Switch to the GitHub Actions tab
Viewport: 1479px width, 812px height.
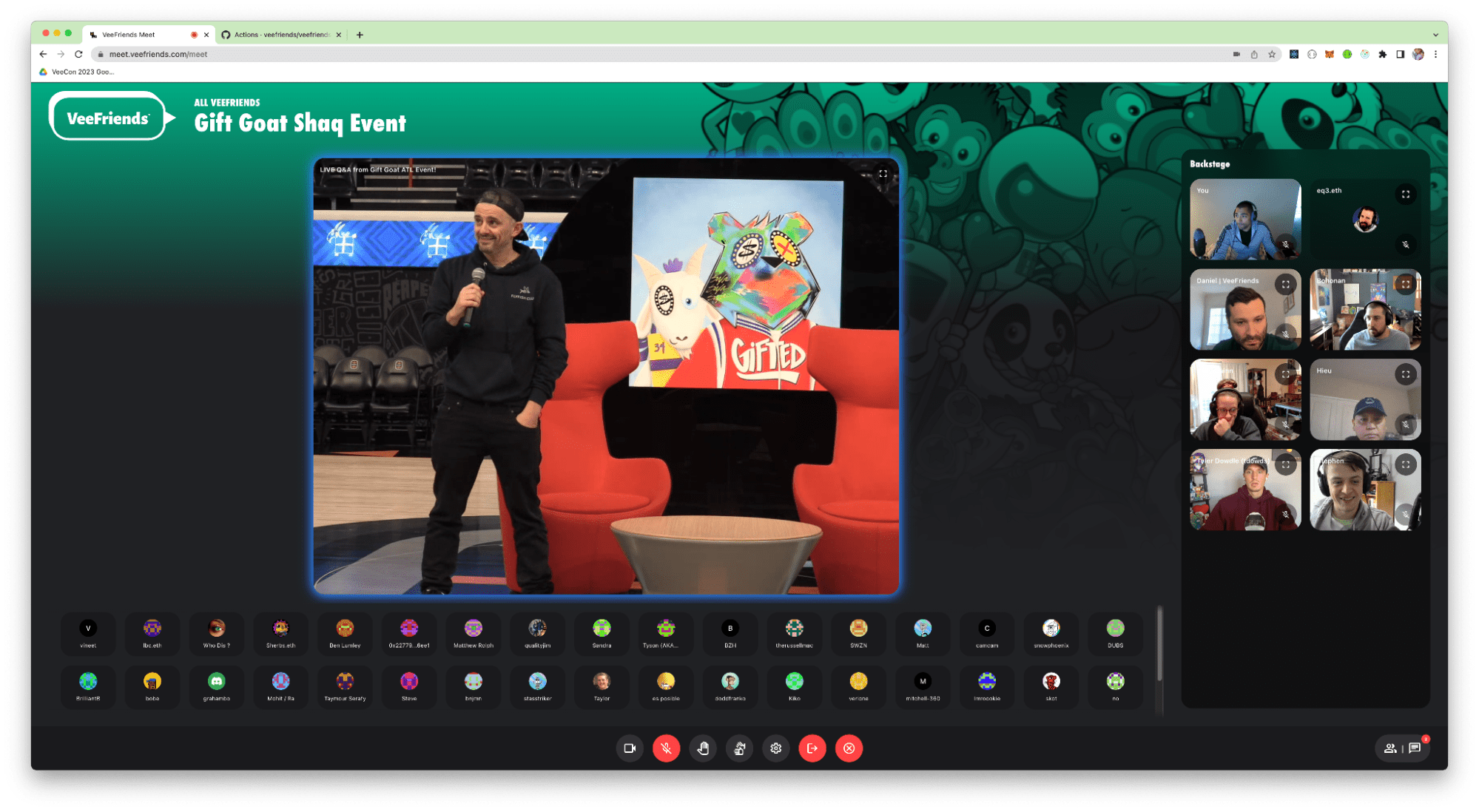(281, 35)
